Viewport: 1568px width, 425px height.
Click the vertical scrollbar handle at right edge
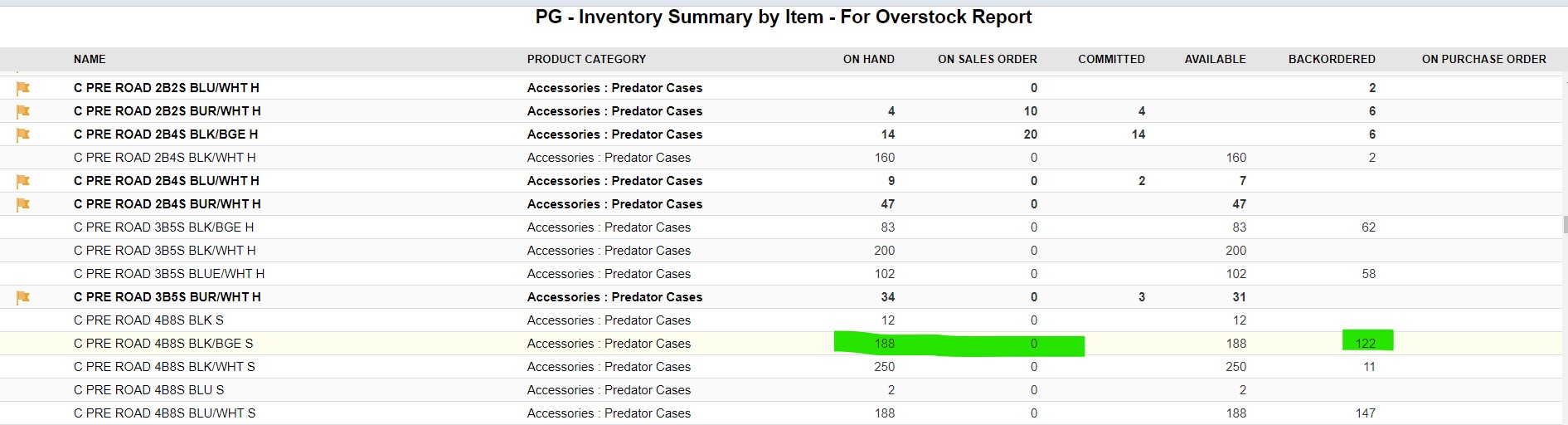1565,224
